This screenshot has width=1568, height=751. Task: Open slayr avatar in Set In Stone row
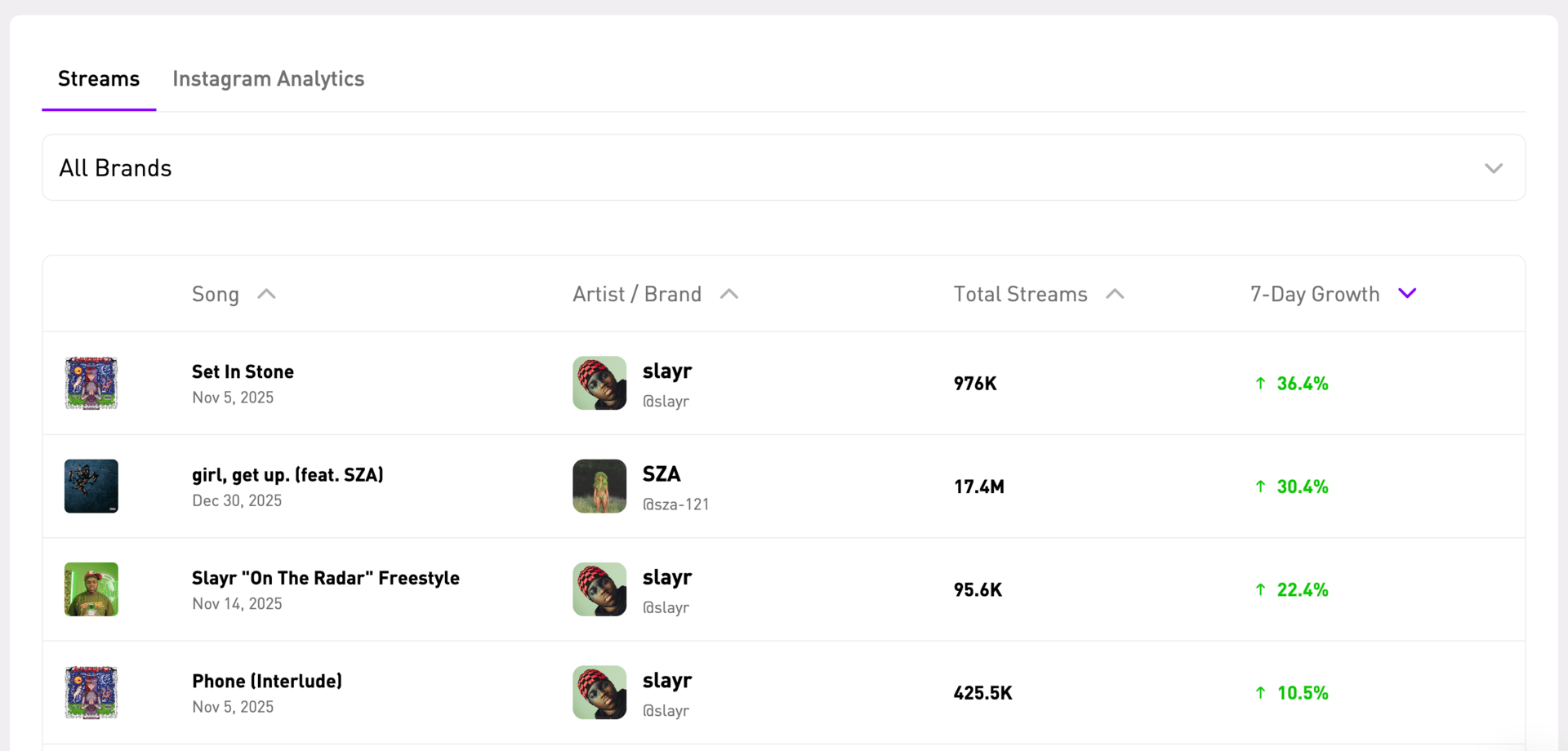599,383
